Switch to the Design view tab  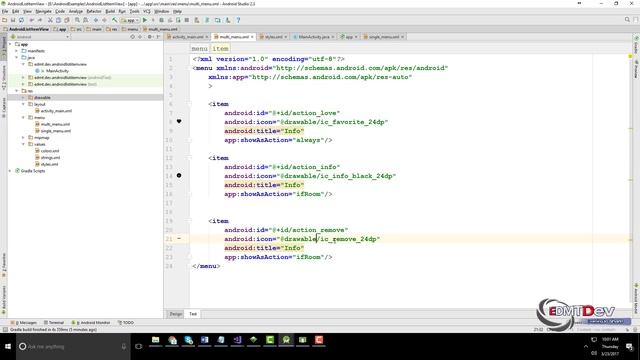point(176,314)
